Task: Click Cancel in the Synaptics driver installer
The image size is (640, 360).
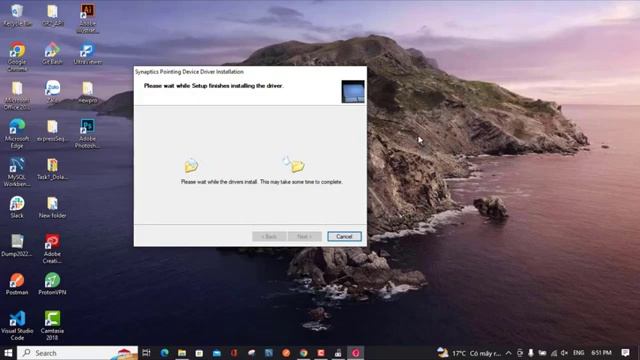Action: pos(344,236)
